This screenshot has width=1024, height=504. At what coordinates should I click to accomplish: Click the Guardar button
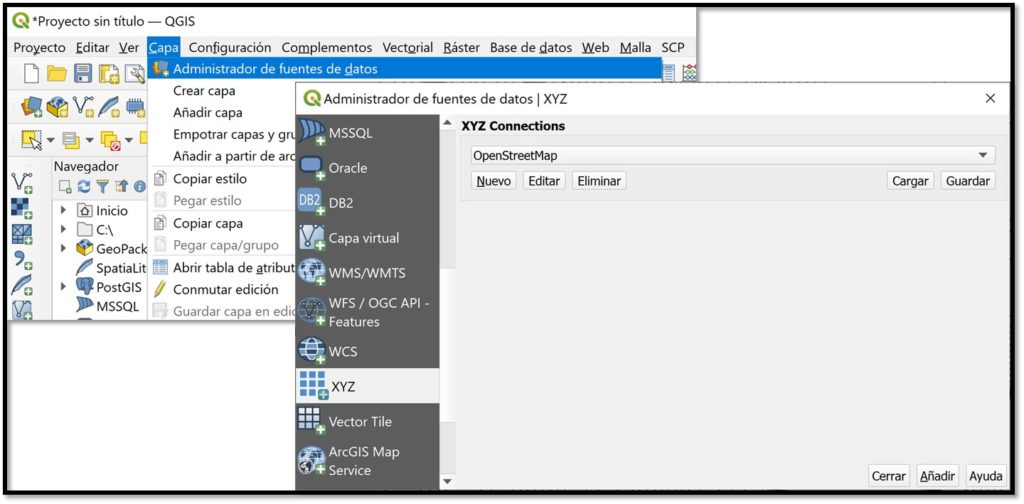(968, 181)
